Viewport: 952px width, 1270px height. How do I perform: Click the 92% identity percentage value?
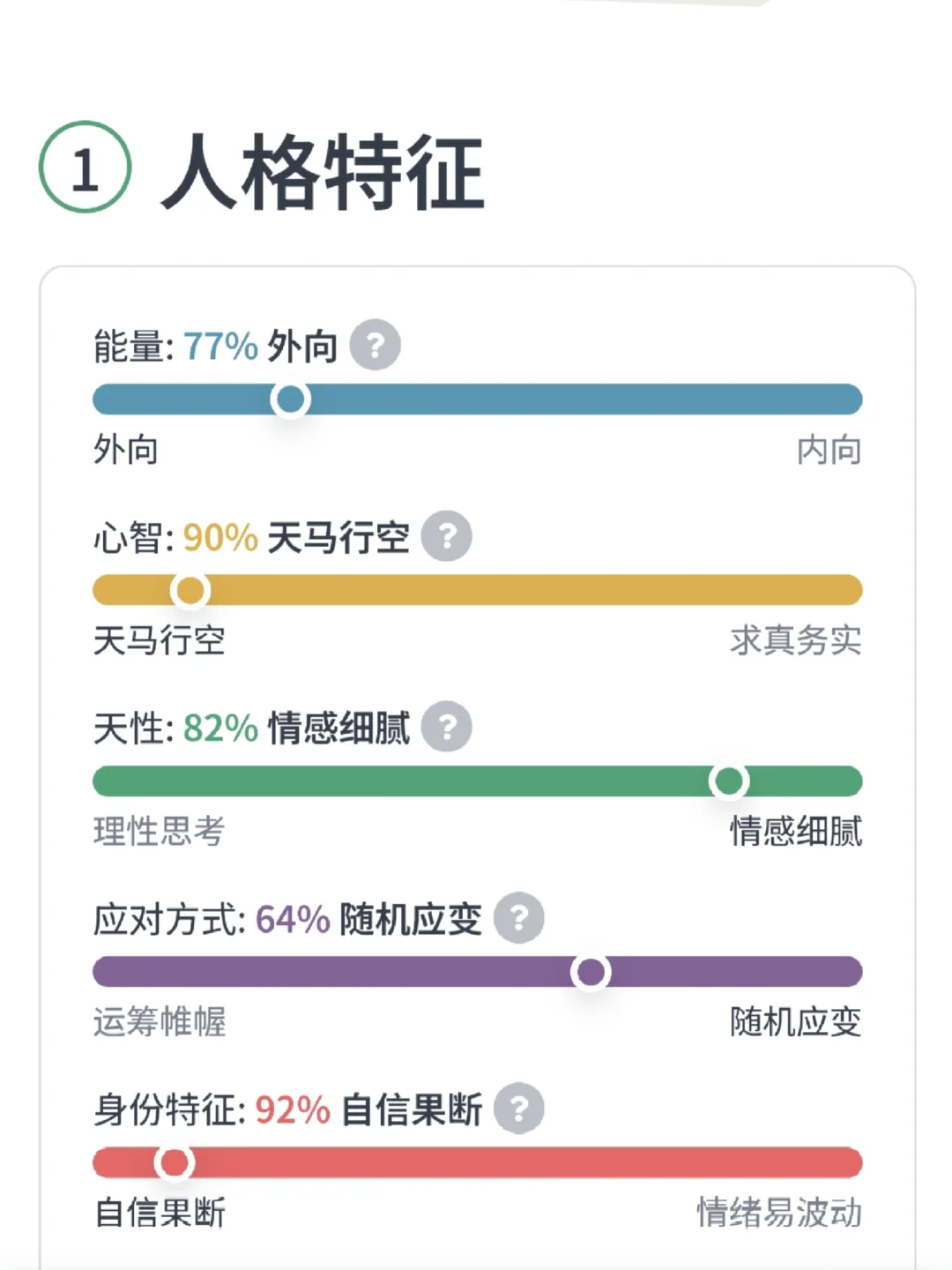(293, 1109)
